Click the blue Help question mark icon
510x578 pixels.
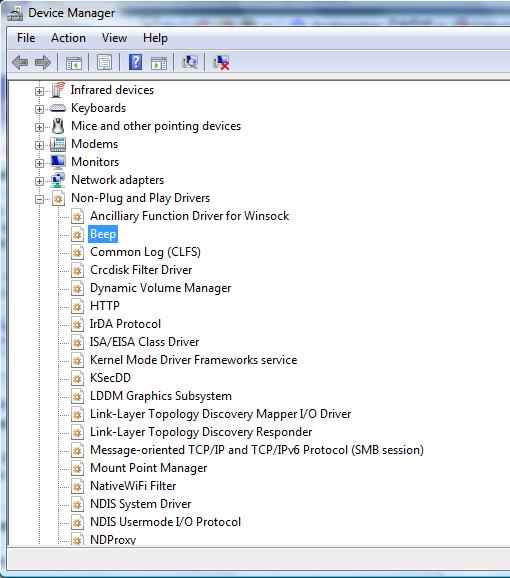pos(135,62)
